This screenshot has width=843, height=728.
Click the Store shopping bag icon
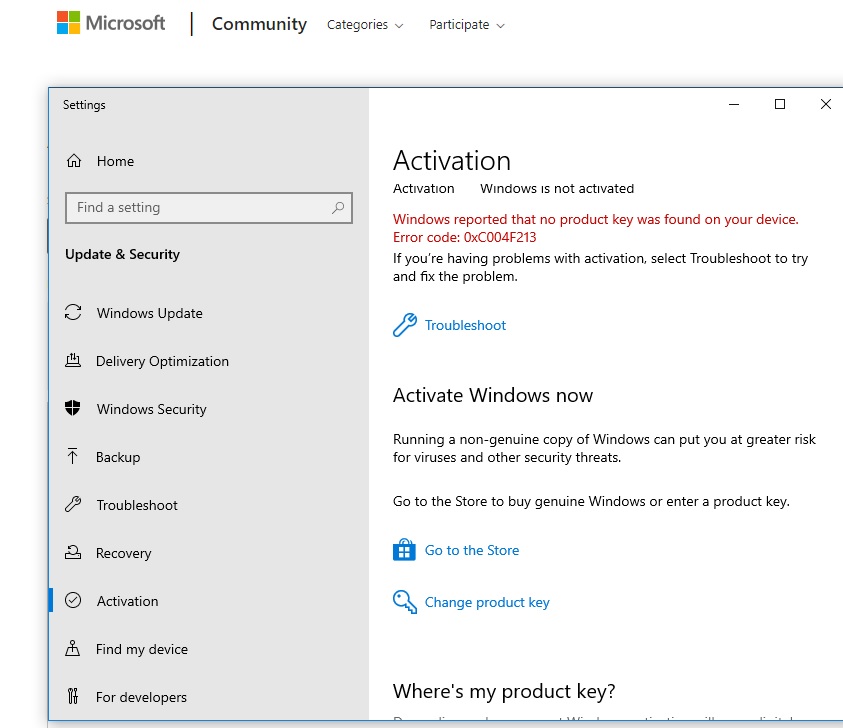[404, 549]
